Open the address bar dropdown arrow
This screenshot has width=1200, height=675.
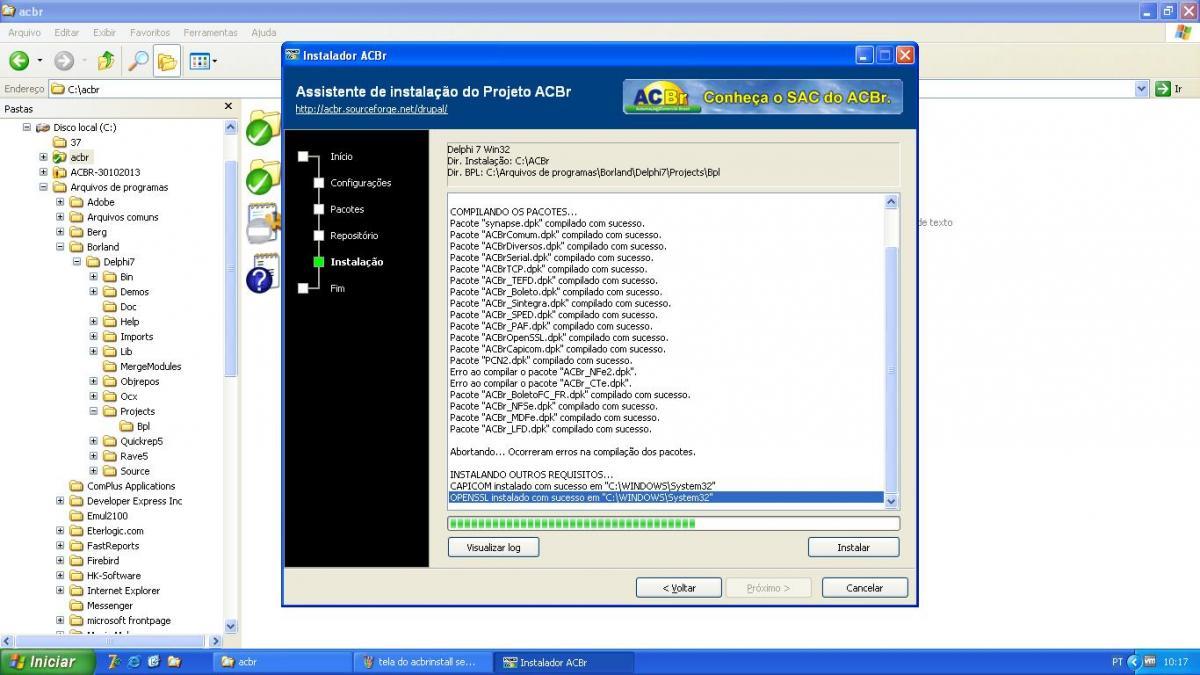coord(1142,89)
